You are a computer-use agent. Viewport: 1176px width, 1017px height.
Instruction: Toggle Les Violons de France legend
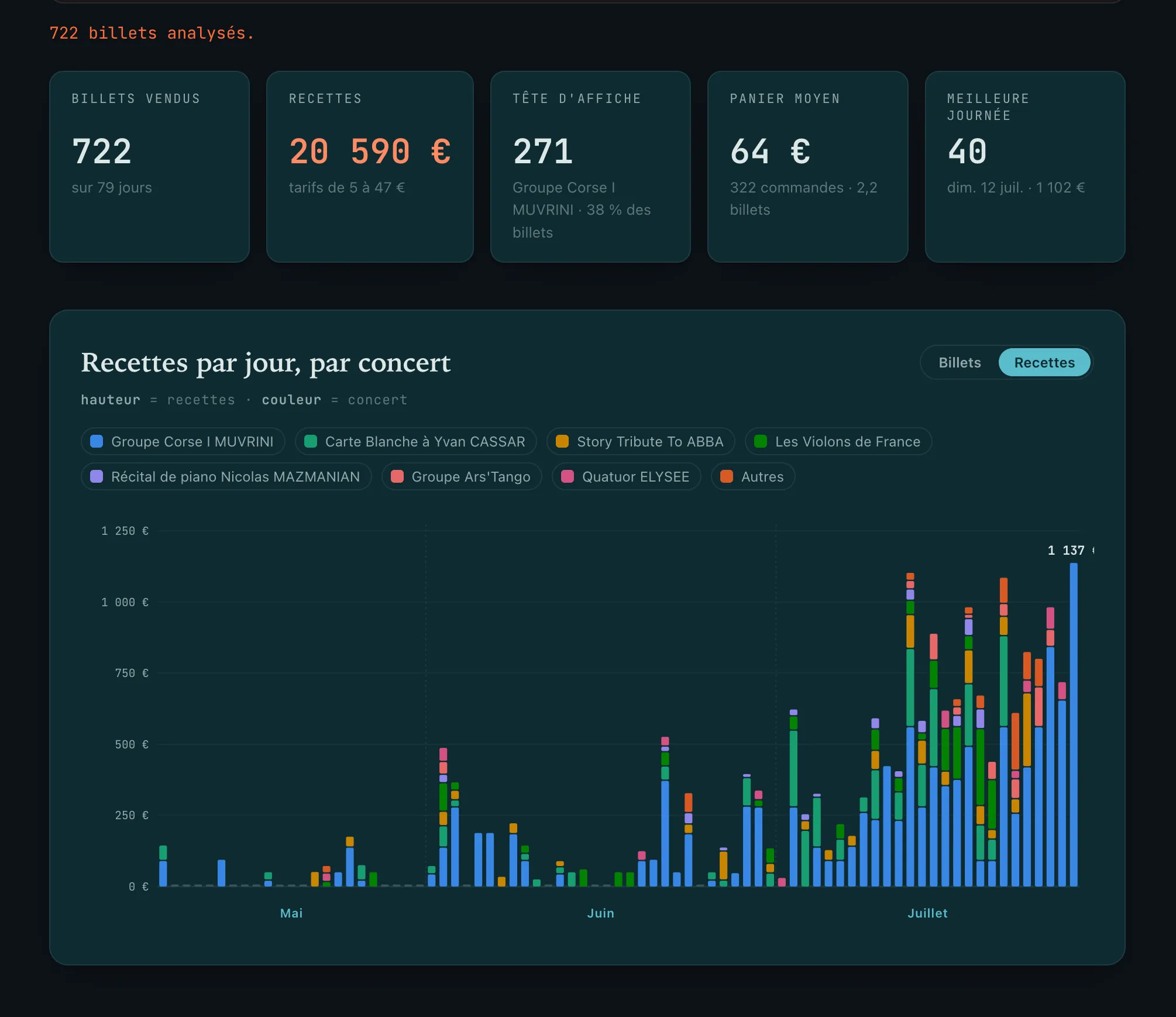(x=838, y=442)
